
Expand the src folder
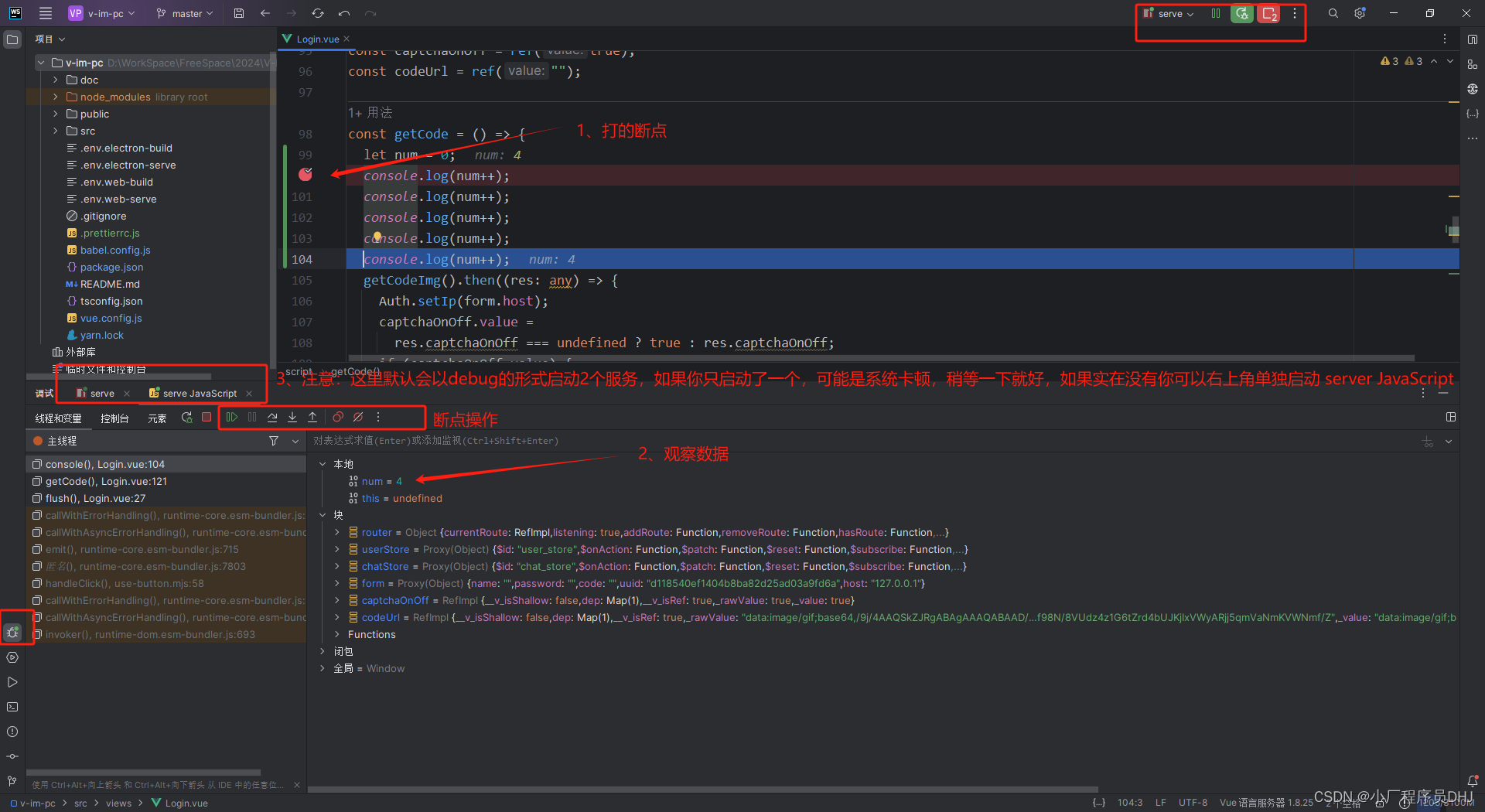coord(56,131)
